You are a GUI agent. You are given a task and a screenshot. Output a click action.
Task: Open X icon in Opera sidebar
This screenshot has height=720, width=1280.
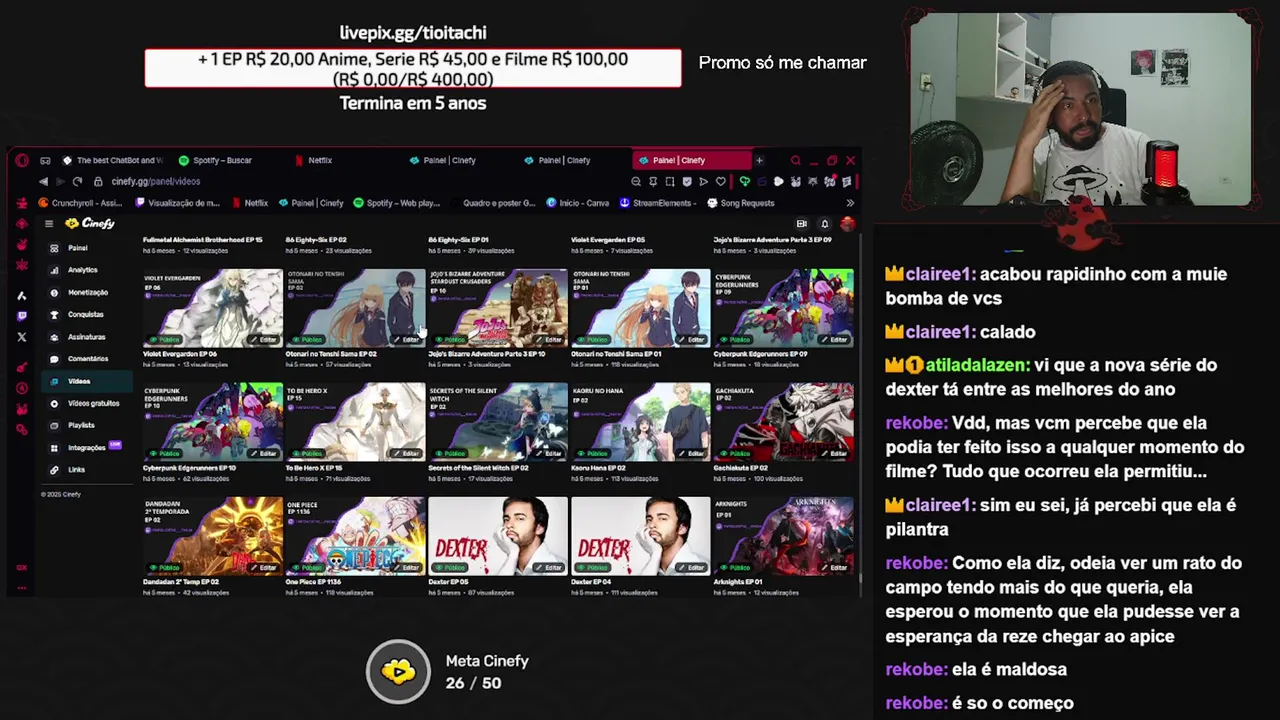21,337
